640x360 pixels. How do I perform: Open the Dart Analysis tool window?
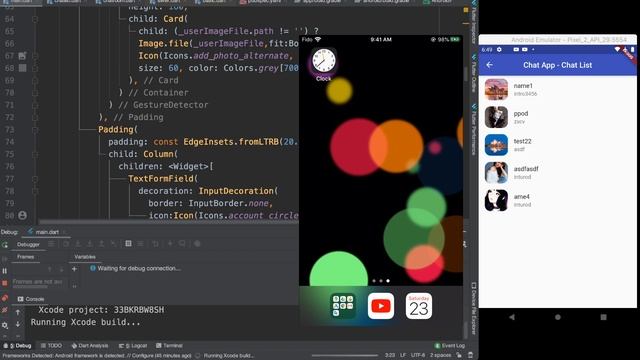click(x=90, y=346)
